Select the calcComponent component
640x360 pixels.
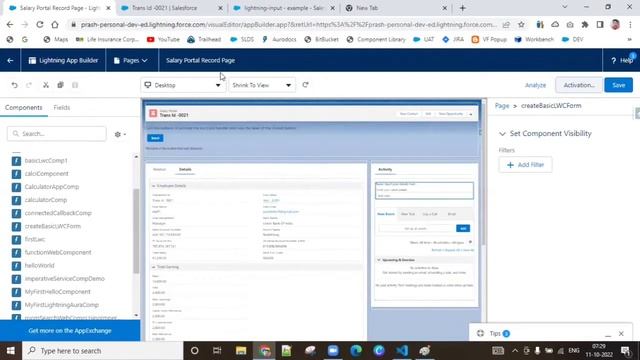pyautogui.click(x=46, y=173)
